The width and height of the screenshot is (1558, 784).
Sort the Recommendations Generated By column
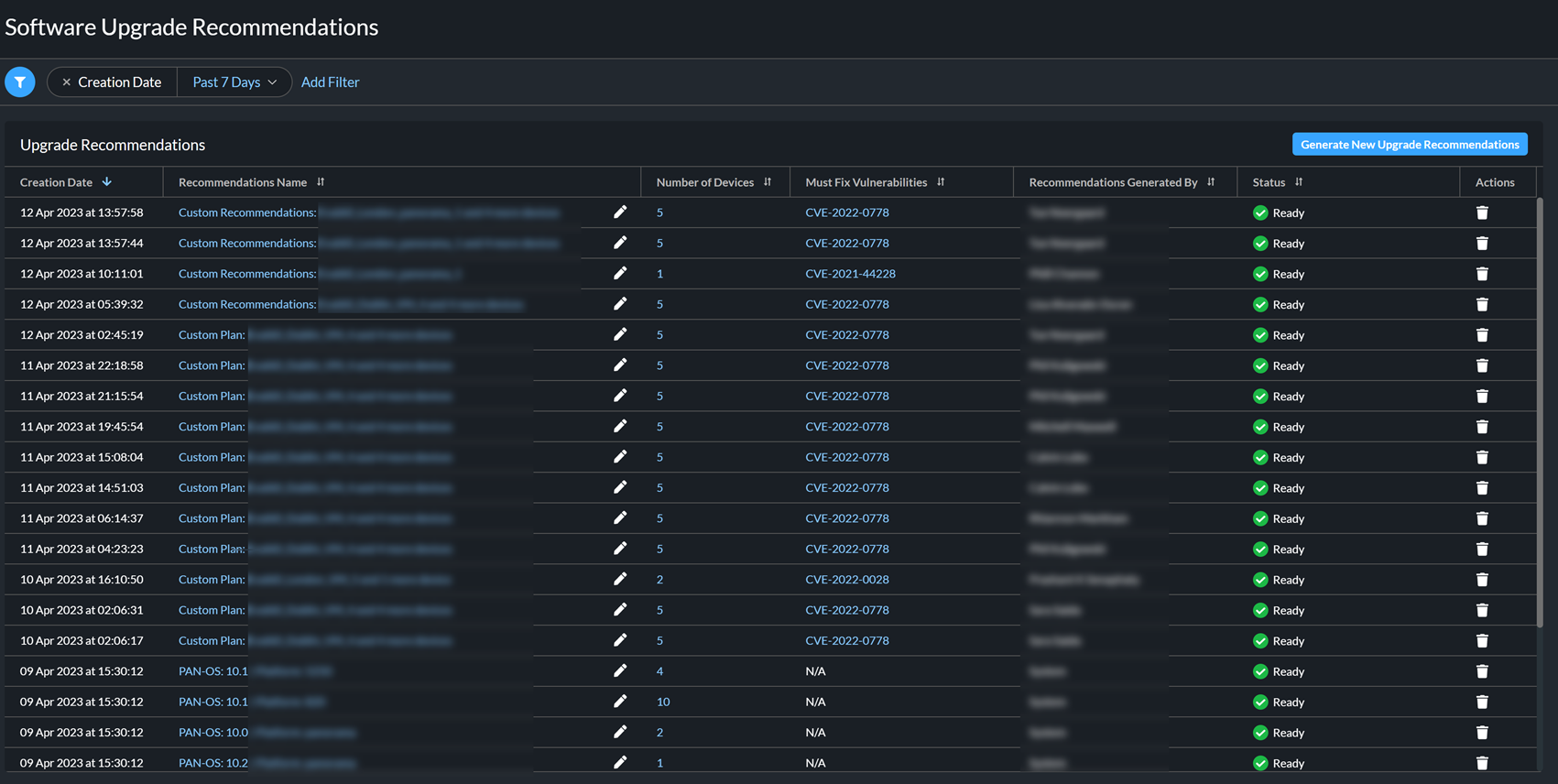[1211, 182]
